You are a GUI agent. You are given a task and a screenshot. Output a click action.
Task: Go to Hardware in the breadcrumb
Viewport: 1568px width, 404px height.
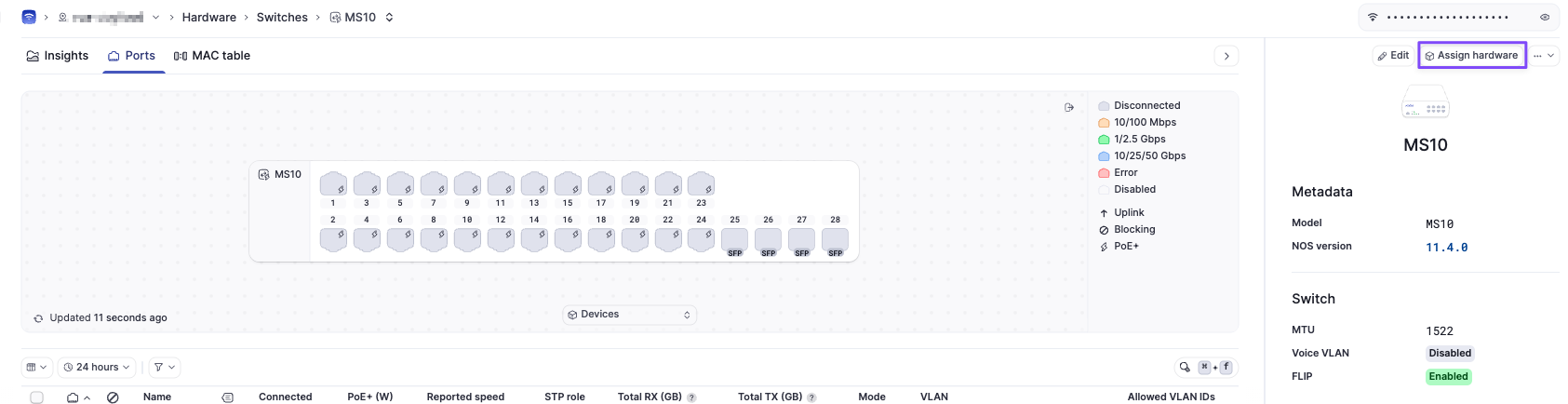point(208,17)
